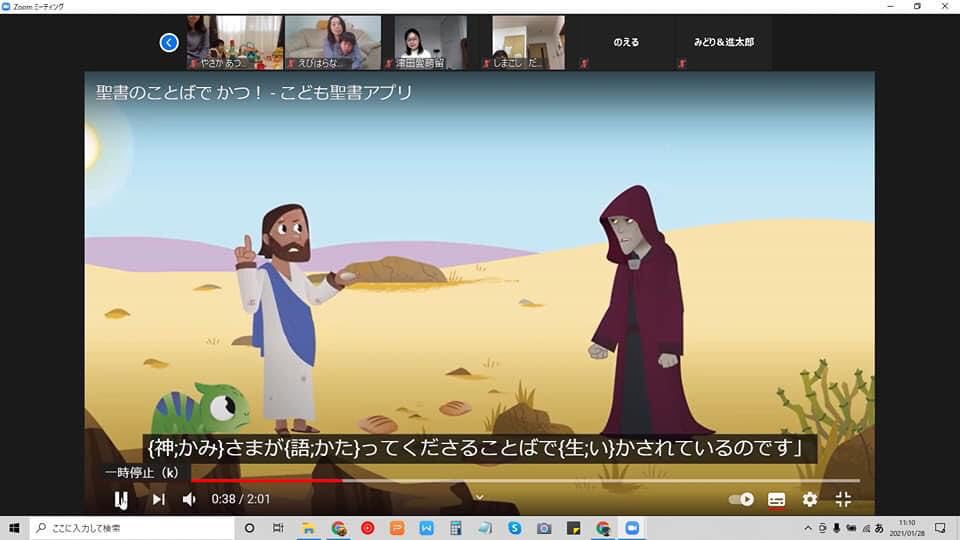Viewport: 960px width, 540px height.
Task: Select みどり＆進太郎 participant tile
Action: coord(724,42)
